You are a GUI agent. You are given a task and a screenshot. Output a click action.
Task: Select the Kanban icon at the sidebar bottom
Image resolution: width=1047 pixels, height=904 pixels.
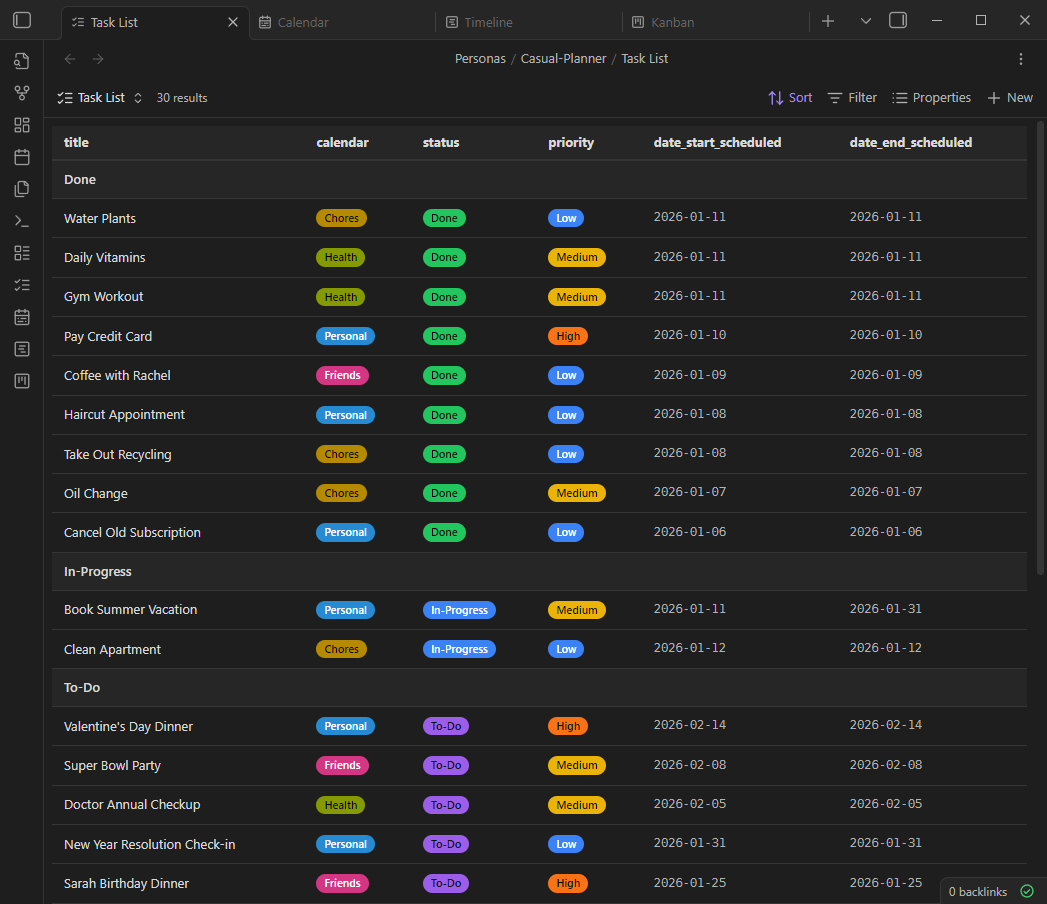click(21, 380)
